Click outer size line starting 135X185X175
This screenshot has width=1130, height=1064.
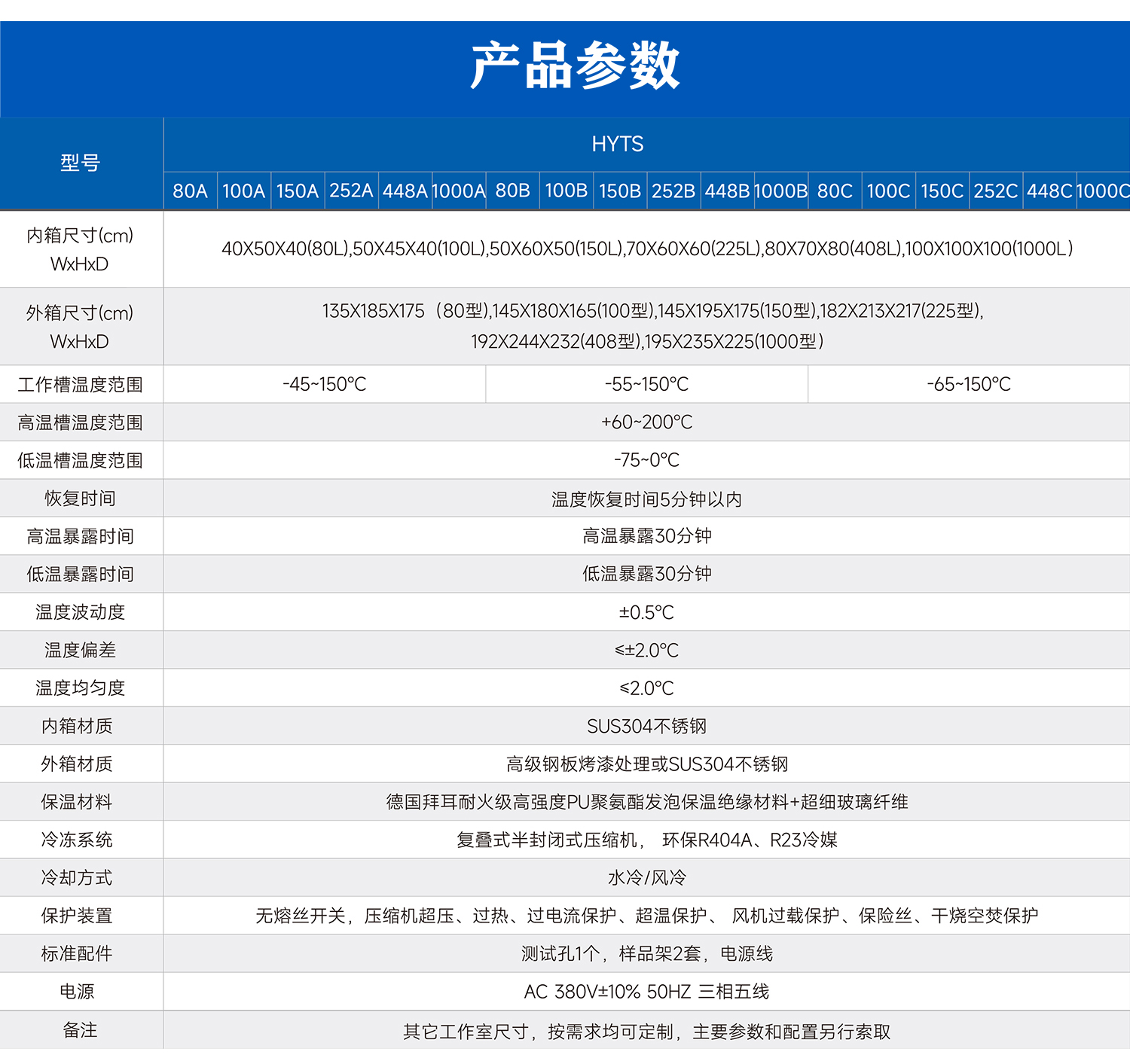pos(653,311)
